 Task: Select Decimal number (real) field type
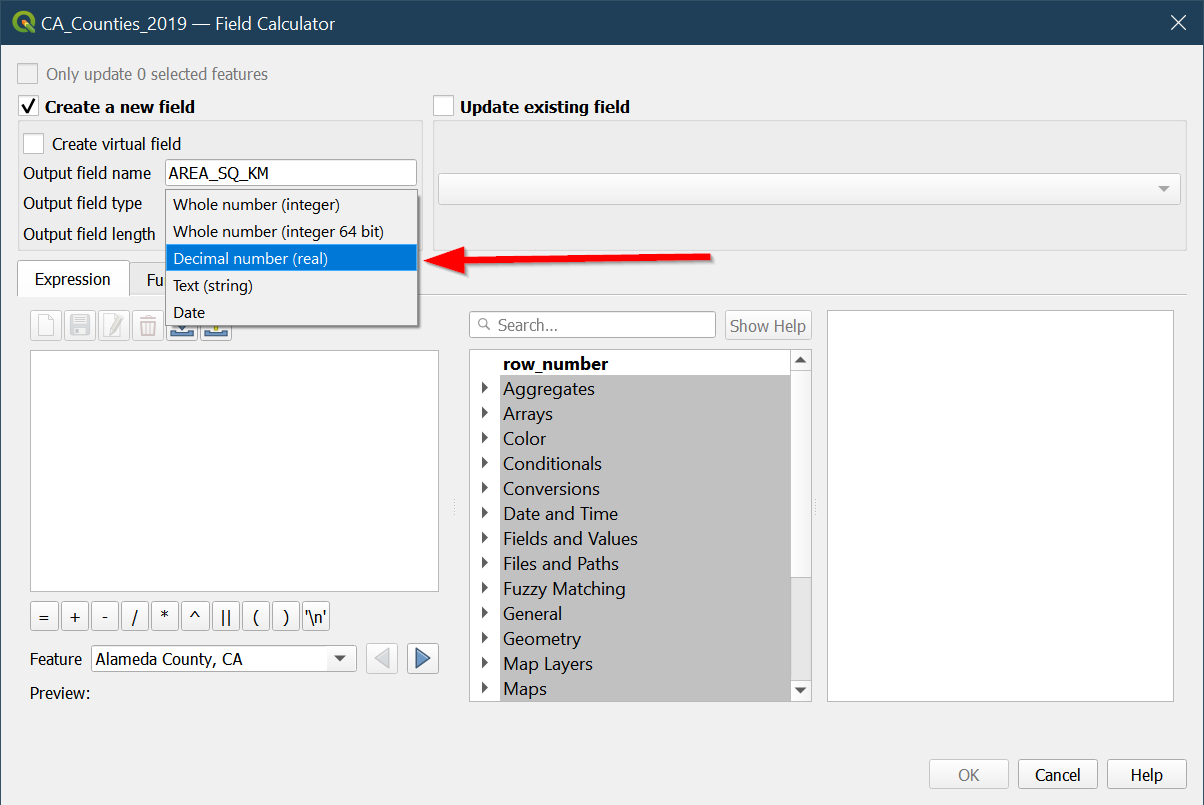pyautogui.click(x=290, y=258)
